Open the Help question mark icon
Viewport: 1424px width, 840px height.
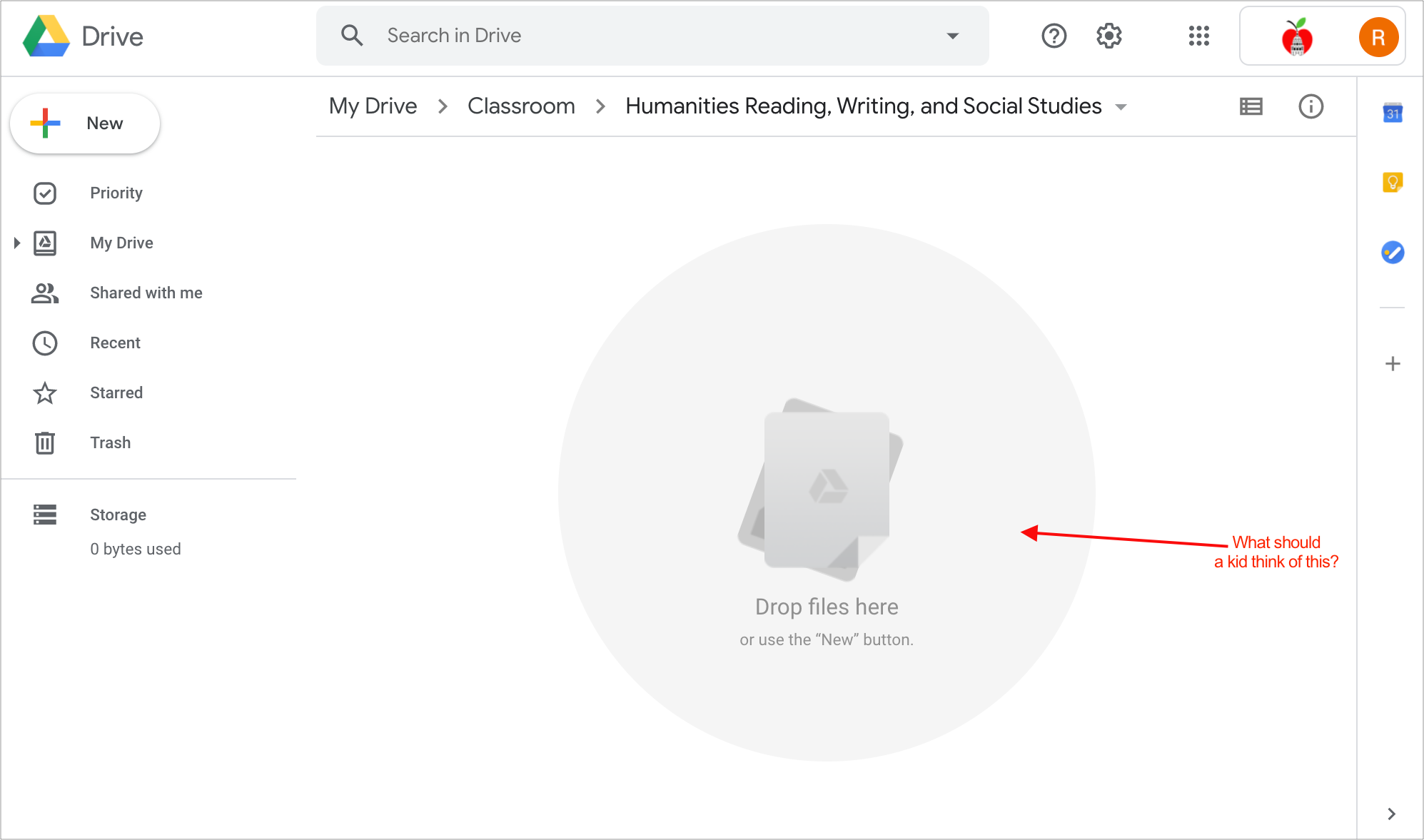pyautogui.click(x=1054, y=36)
